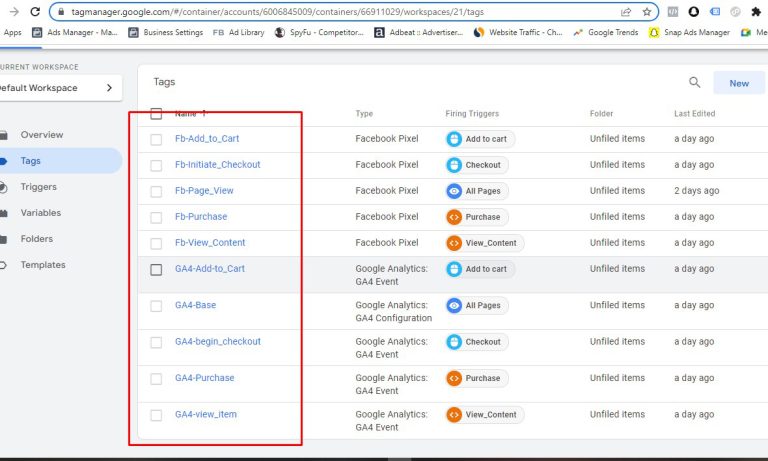Toggle the select-all checkbox in table header
768x461 pixels.
(156, 114)
